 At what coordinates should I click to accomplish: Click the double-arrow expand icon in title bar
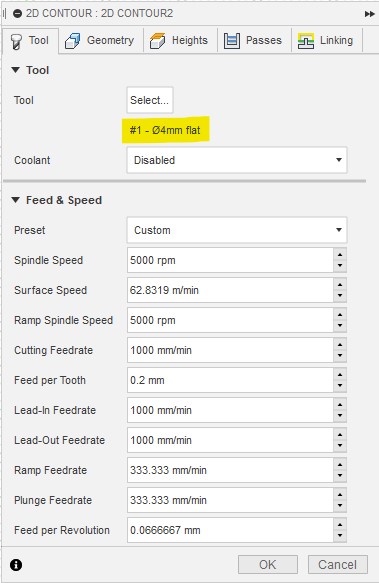coord(369,14)
